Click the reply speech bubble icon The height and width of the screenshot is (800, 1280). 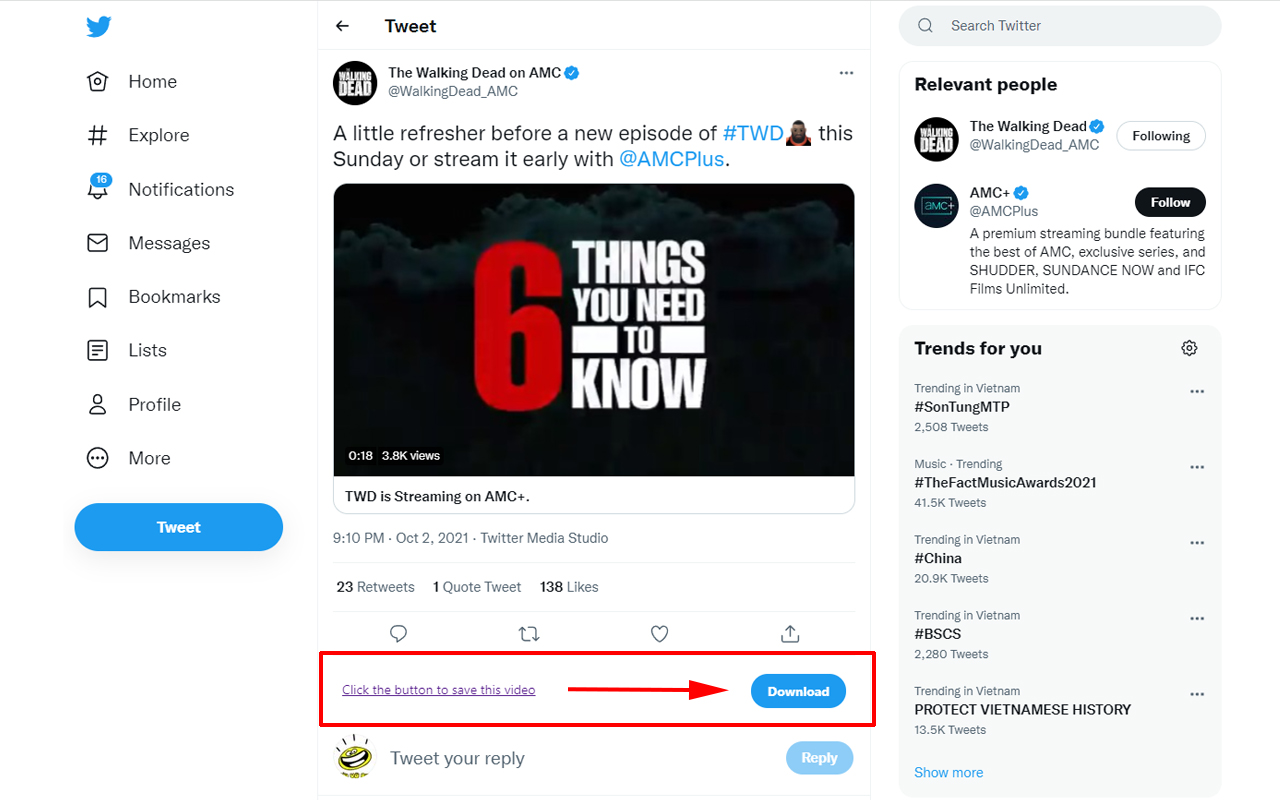pos(398,633)
